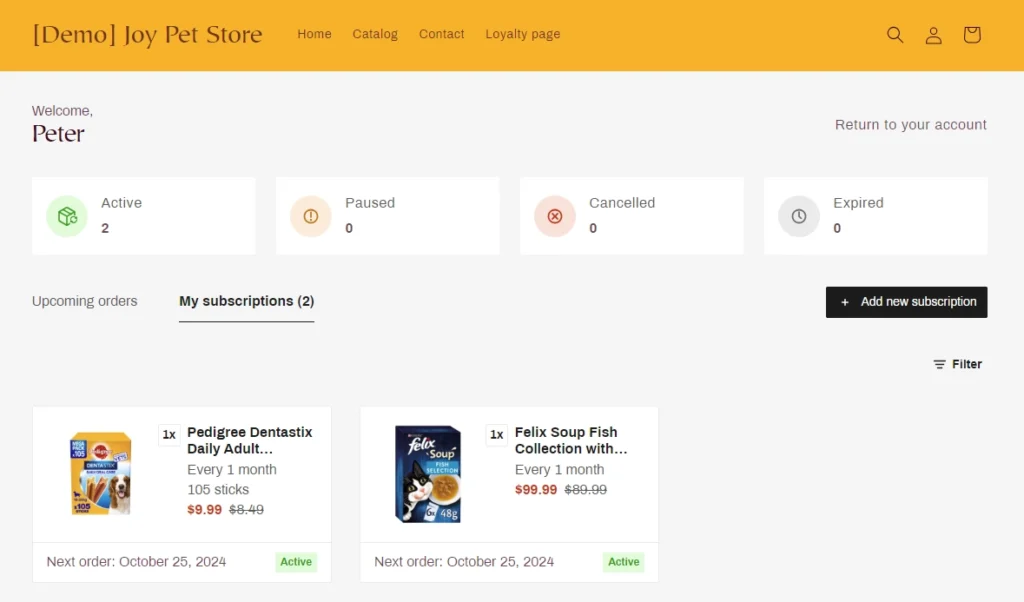Open the Catalog menu item
Image resolution: width=1024 pixels, height=602 pixels.
[x=375, y=34]
